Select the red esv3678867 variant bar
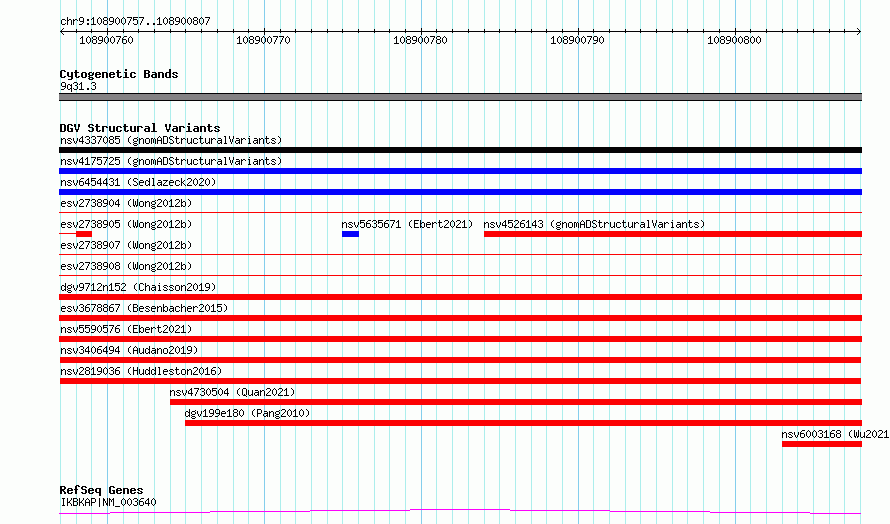The width and height of the screenshot is (890, 524). (460, 318)
